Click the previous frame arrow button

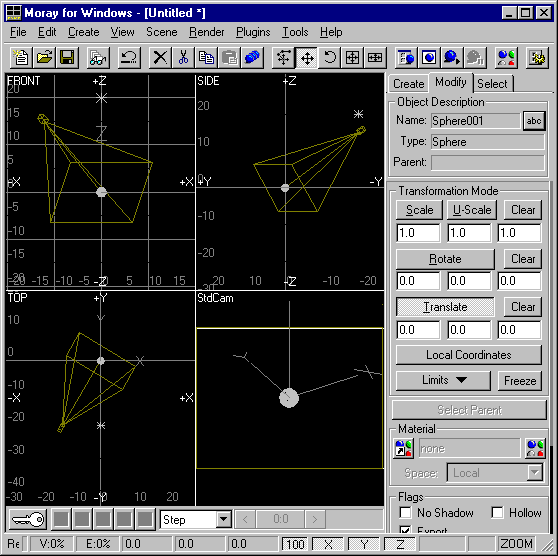[245, 519]
